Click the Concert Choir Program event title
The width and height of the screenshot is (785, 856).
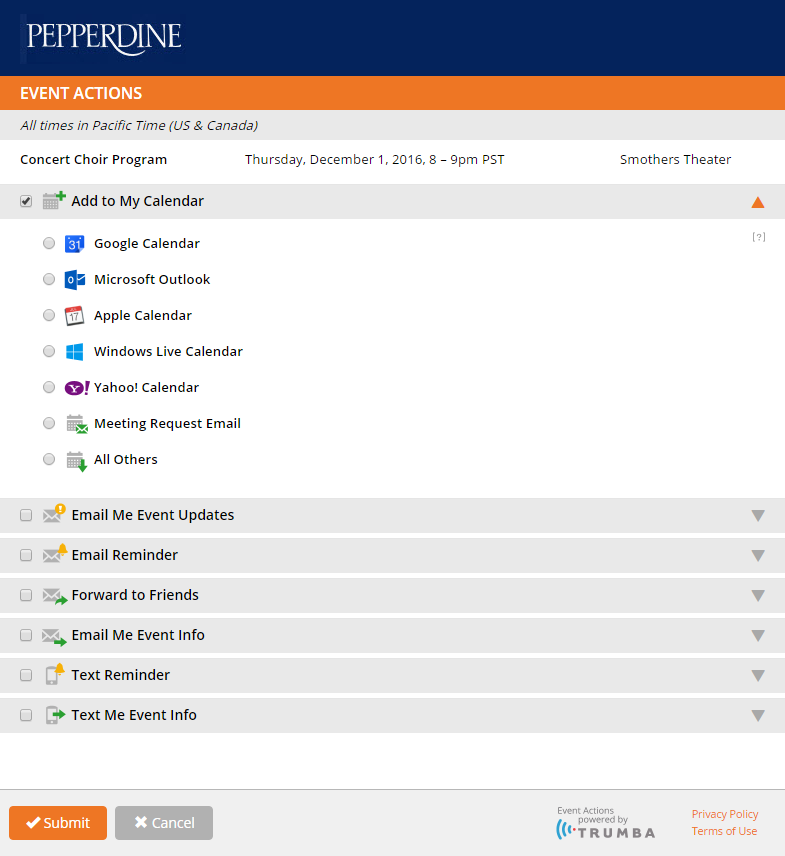click(x=93, y=159)
